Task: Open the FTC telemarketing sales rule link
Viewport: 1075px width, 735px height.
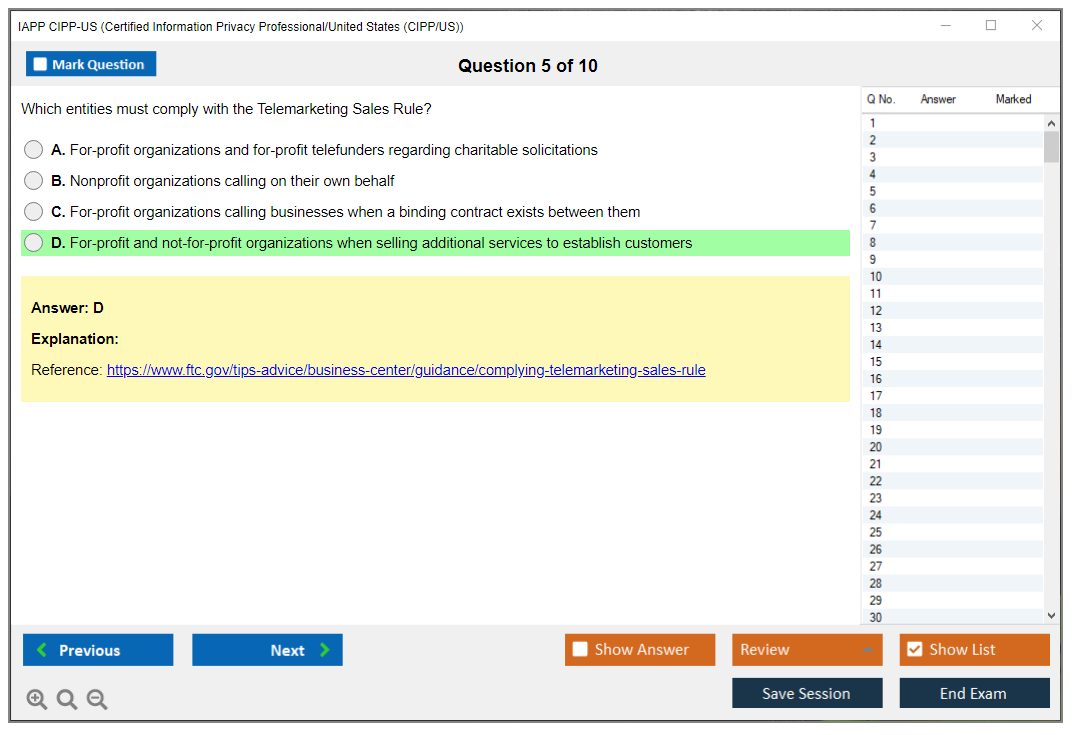Action: coord(406,370)
